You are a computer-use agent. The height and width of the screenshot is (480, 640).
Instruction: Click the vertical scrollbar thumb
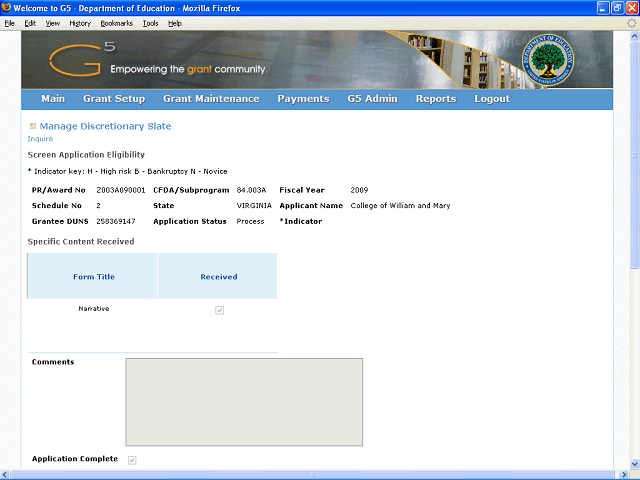click(x=635, y=155)
